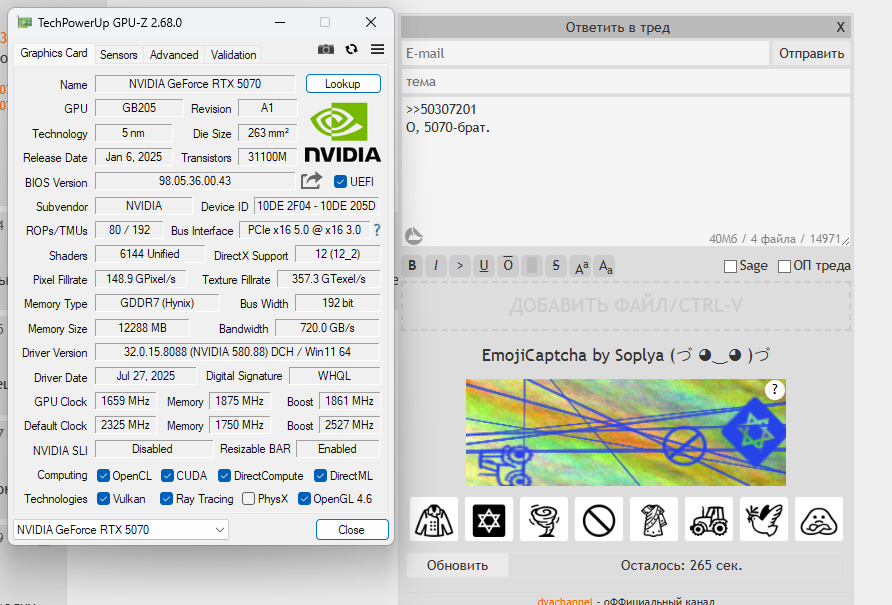This screenshot has height=605, width=892.
Task: Click the BIOS export share icon
Action: (311, 181)
